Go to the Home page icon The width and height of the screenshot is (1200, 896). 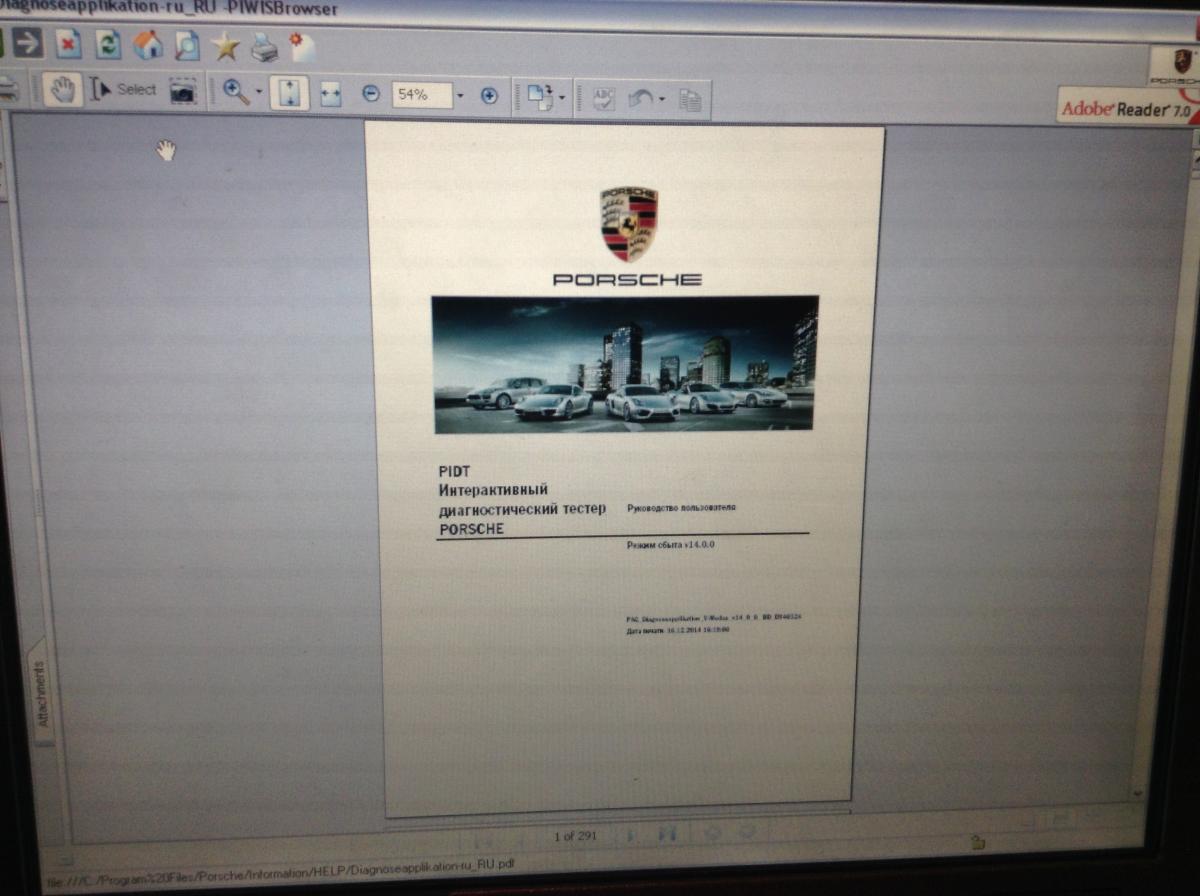coord(147,45)
